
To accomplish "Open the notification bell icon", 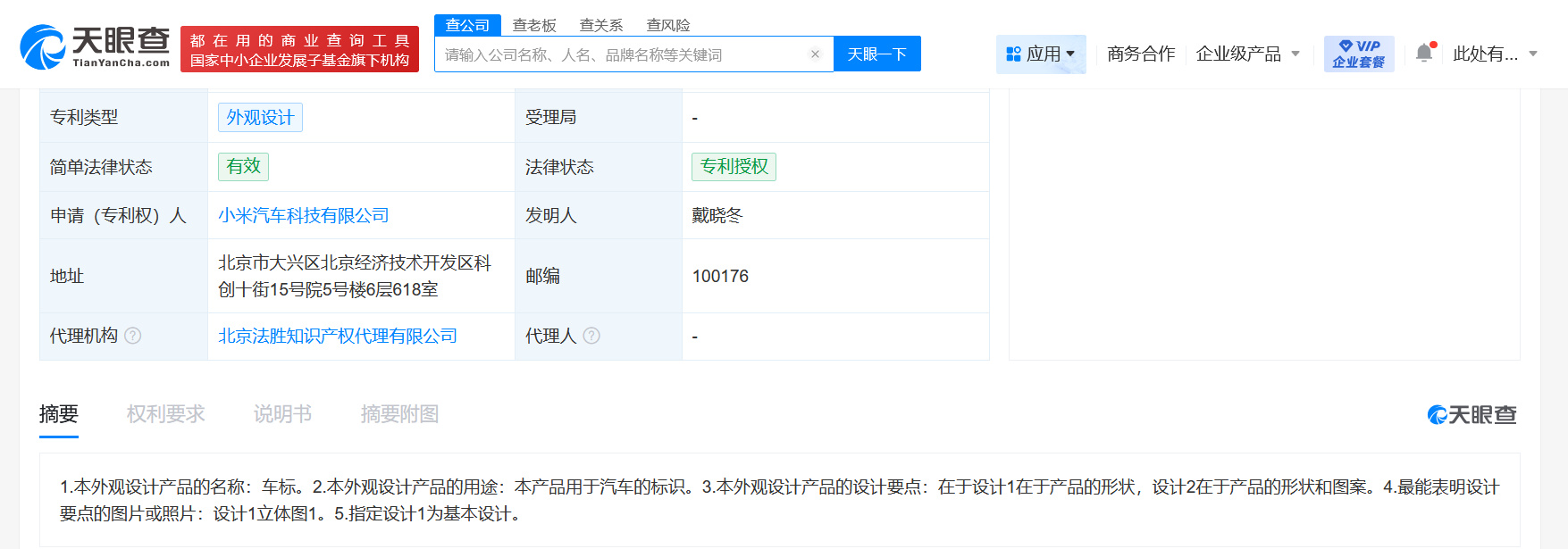I will point(1424,53).
